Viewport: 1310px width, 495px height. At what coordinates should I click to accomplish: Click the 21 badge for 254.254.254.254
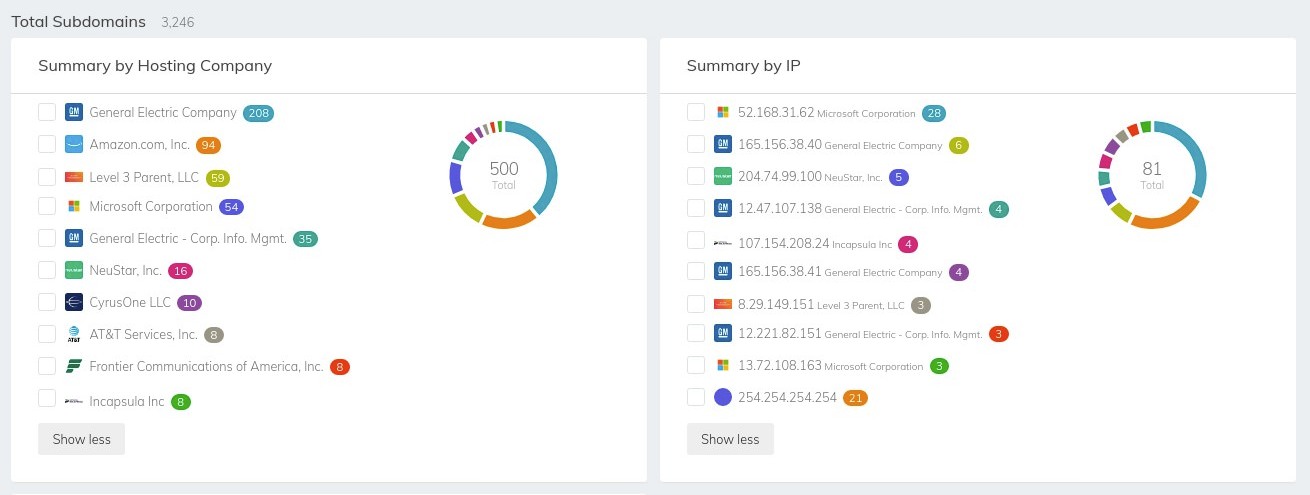(x=855, y=398)
